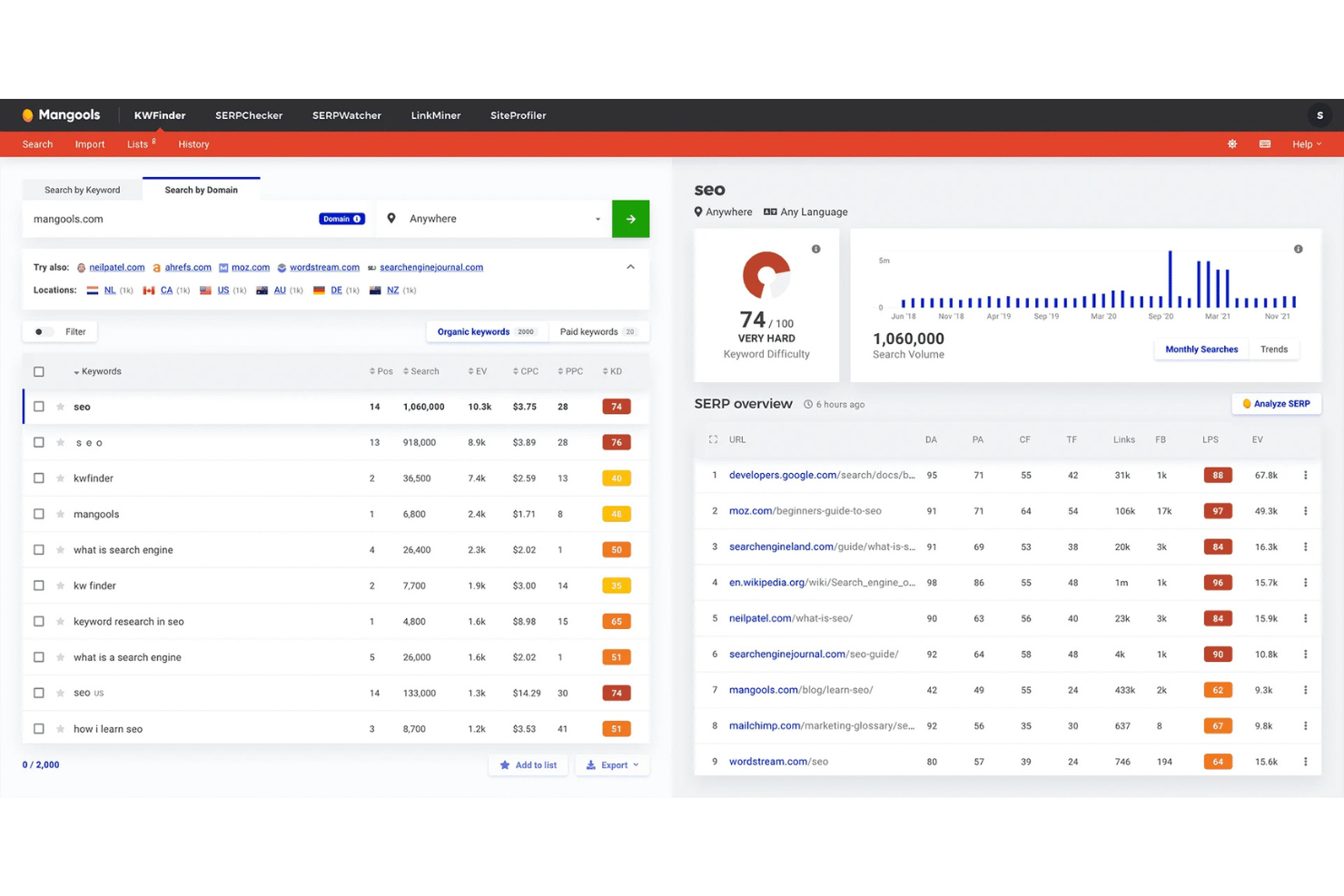Click Keyword Difficulty info icon

point(815,249)
